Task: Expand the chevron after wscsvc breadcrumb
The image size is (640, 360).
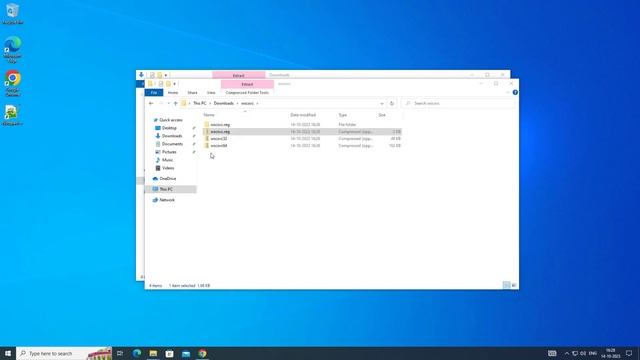Action: click(258, 104)
